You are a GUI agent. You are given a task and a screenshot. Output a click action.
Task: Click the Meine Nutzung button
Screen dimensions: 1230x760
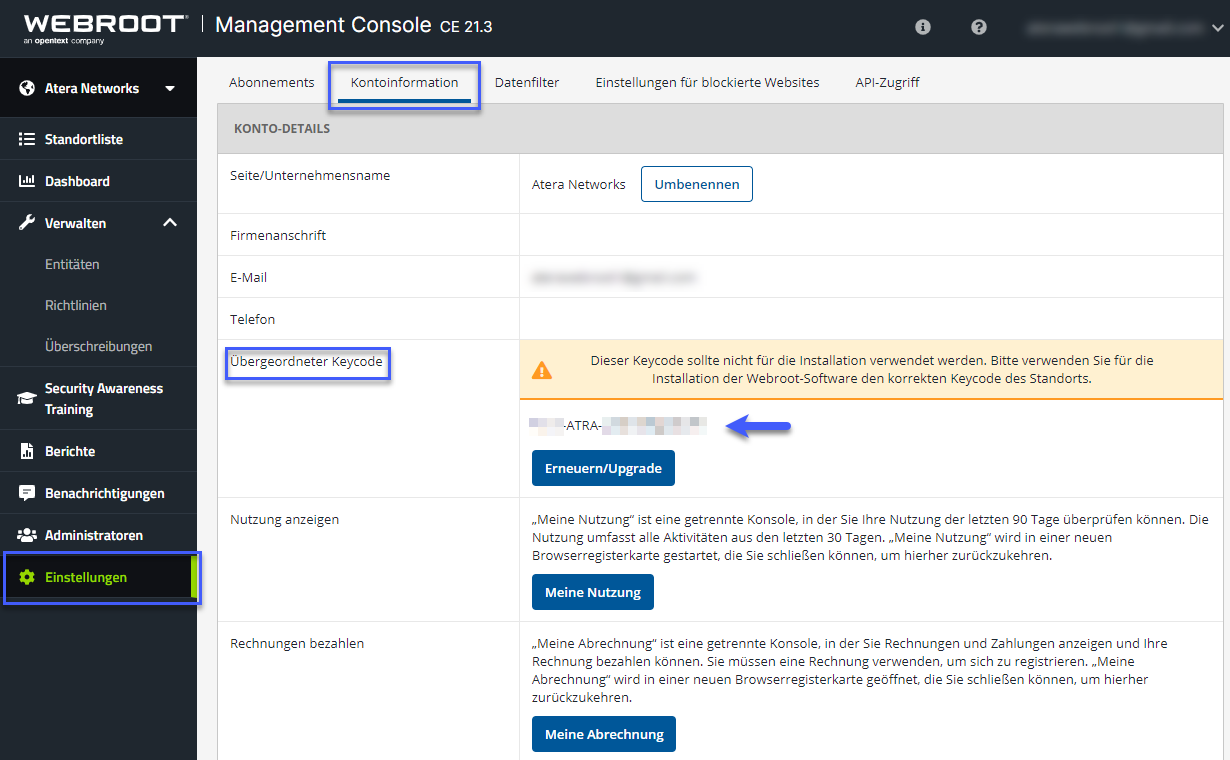pos(593,592)
